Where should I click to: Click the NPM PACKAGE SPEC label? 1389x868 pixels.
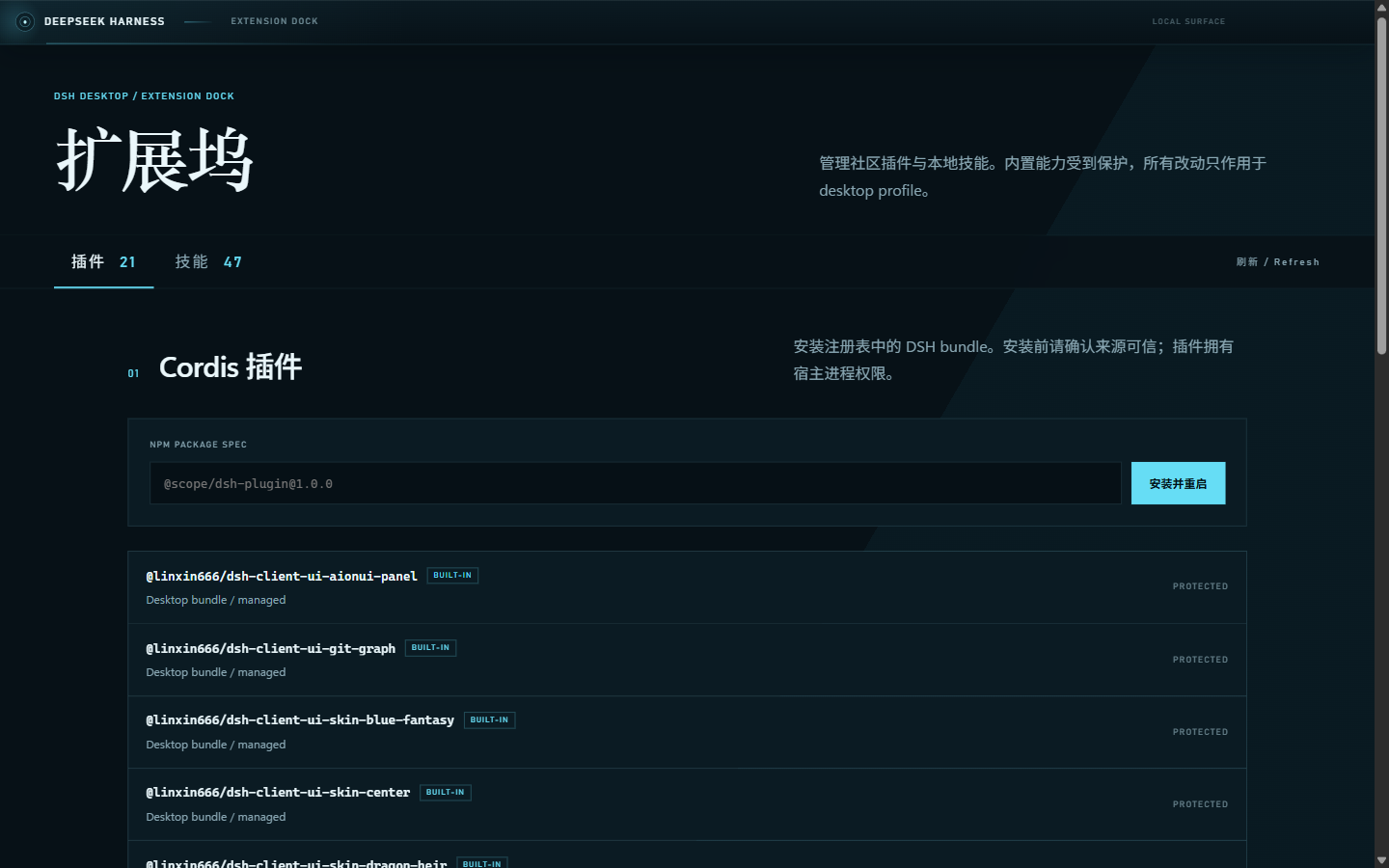click(198, 445)
